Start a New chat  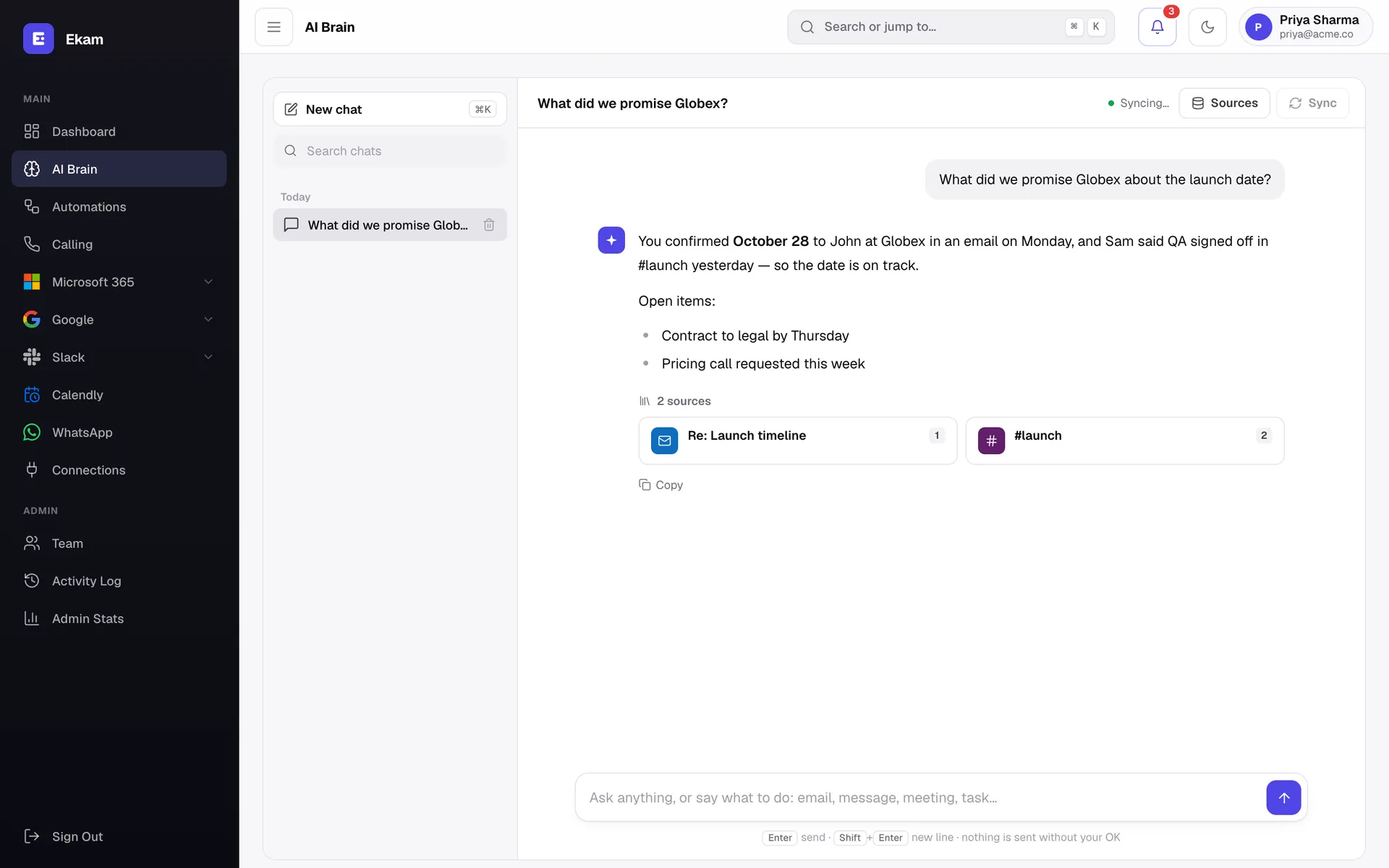tap(390, 109)
